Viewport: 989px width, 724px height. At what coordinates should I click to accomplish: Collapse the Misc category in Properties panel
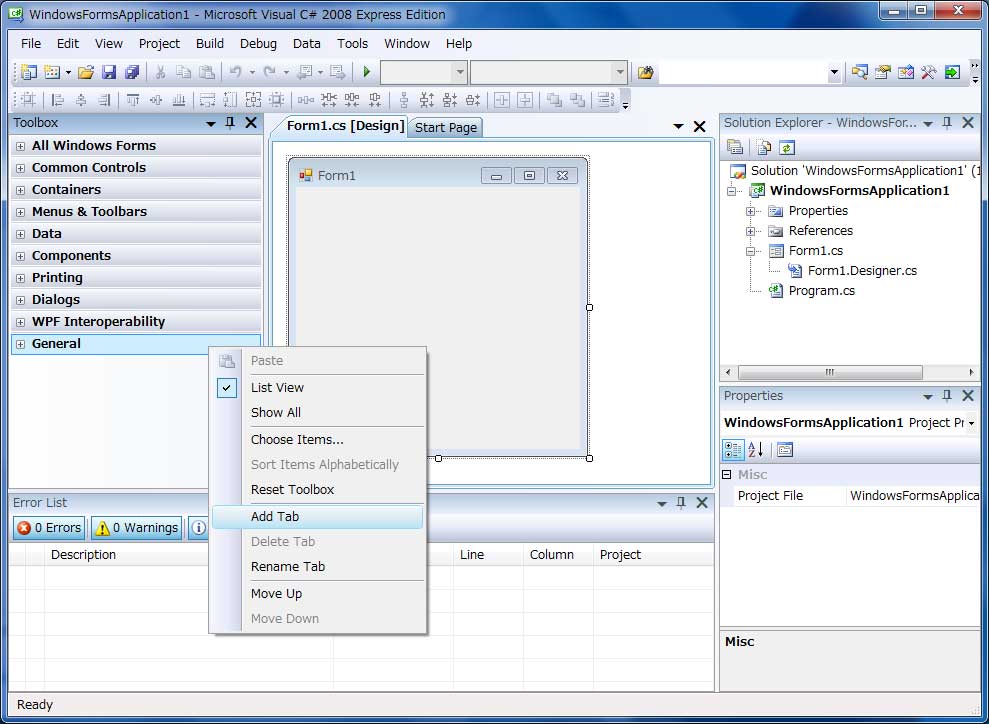point(727,474)
